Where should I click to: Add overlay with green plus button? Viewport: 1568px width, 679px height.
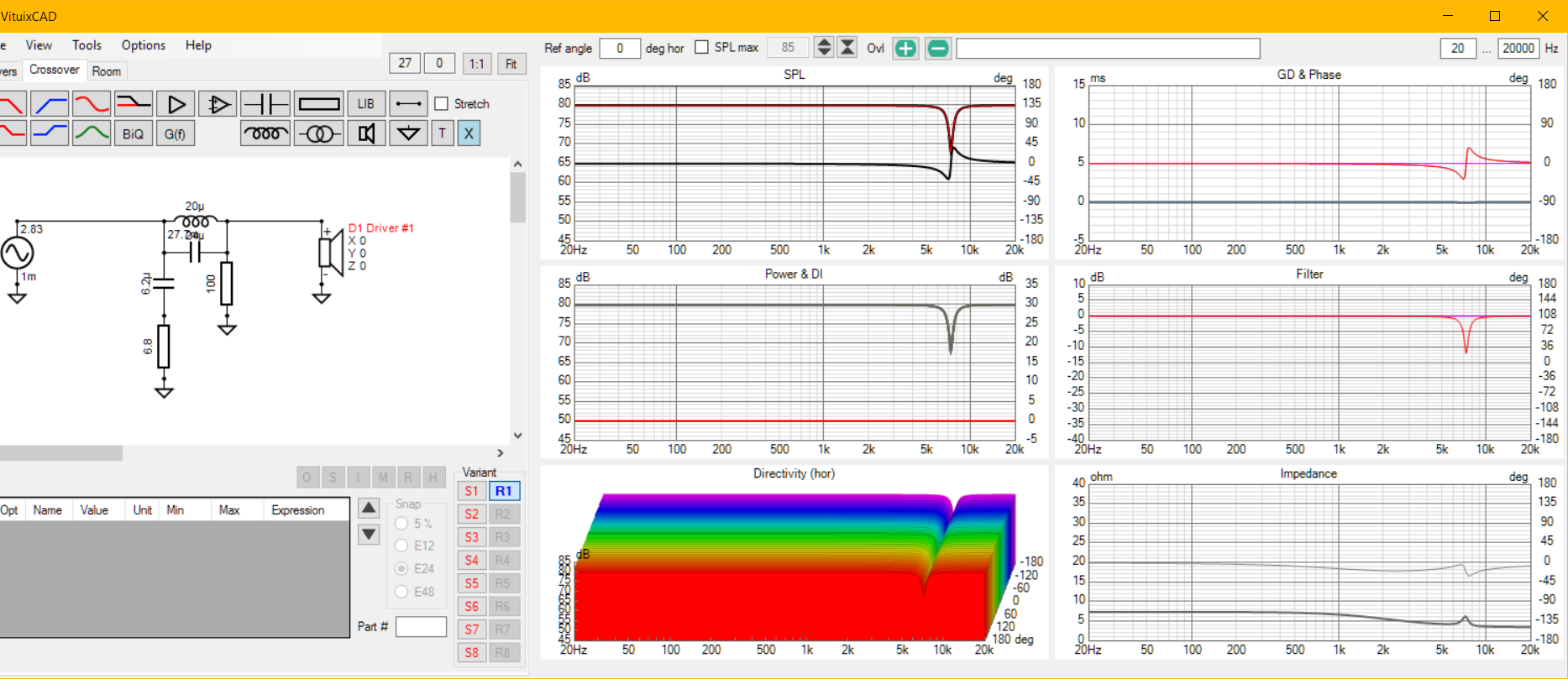pyautogui.click(x=905, y=49)
